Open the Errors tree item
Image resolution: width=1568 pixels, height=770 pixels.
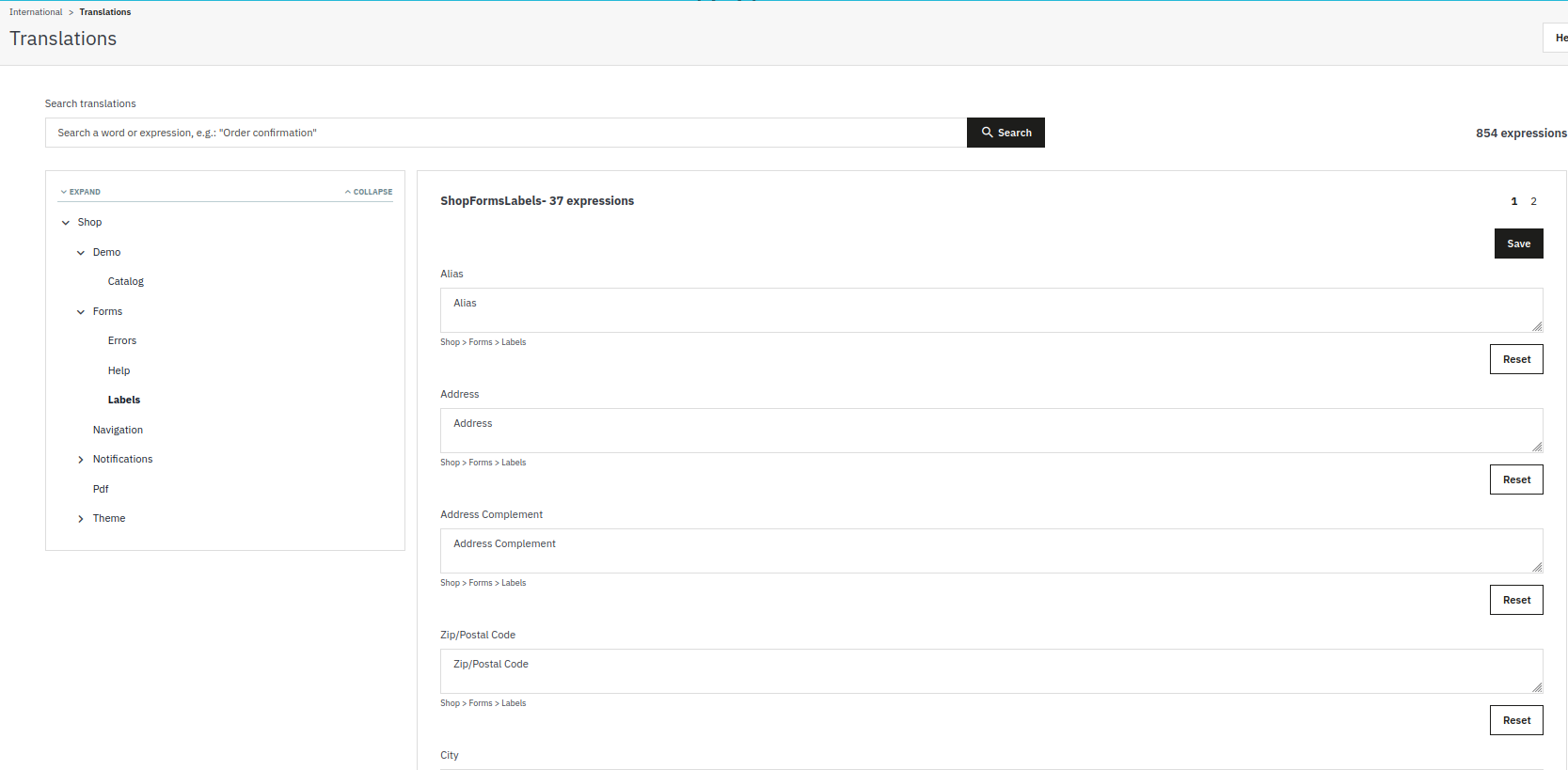(x=122, y=340)
